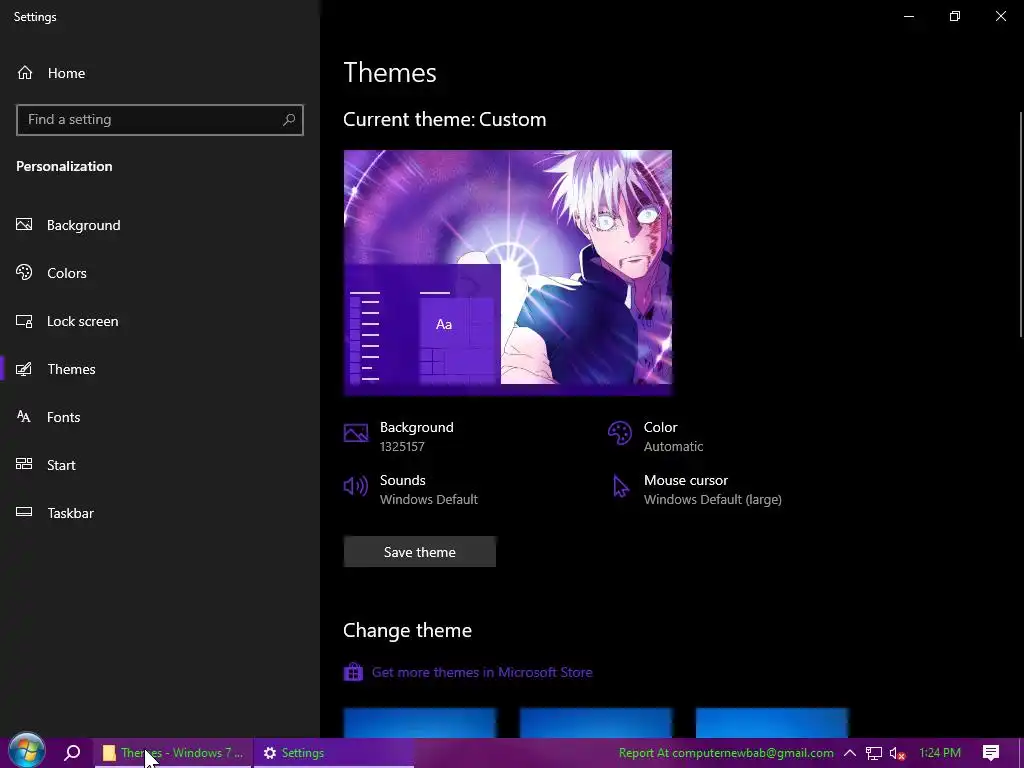This screenshot has width=1024, height=768.
Task: Minimize the Settings window
Action: [x=909, y=16]
